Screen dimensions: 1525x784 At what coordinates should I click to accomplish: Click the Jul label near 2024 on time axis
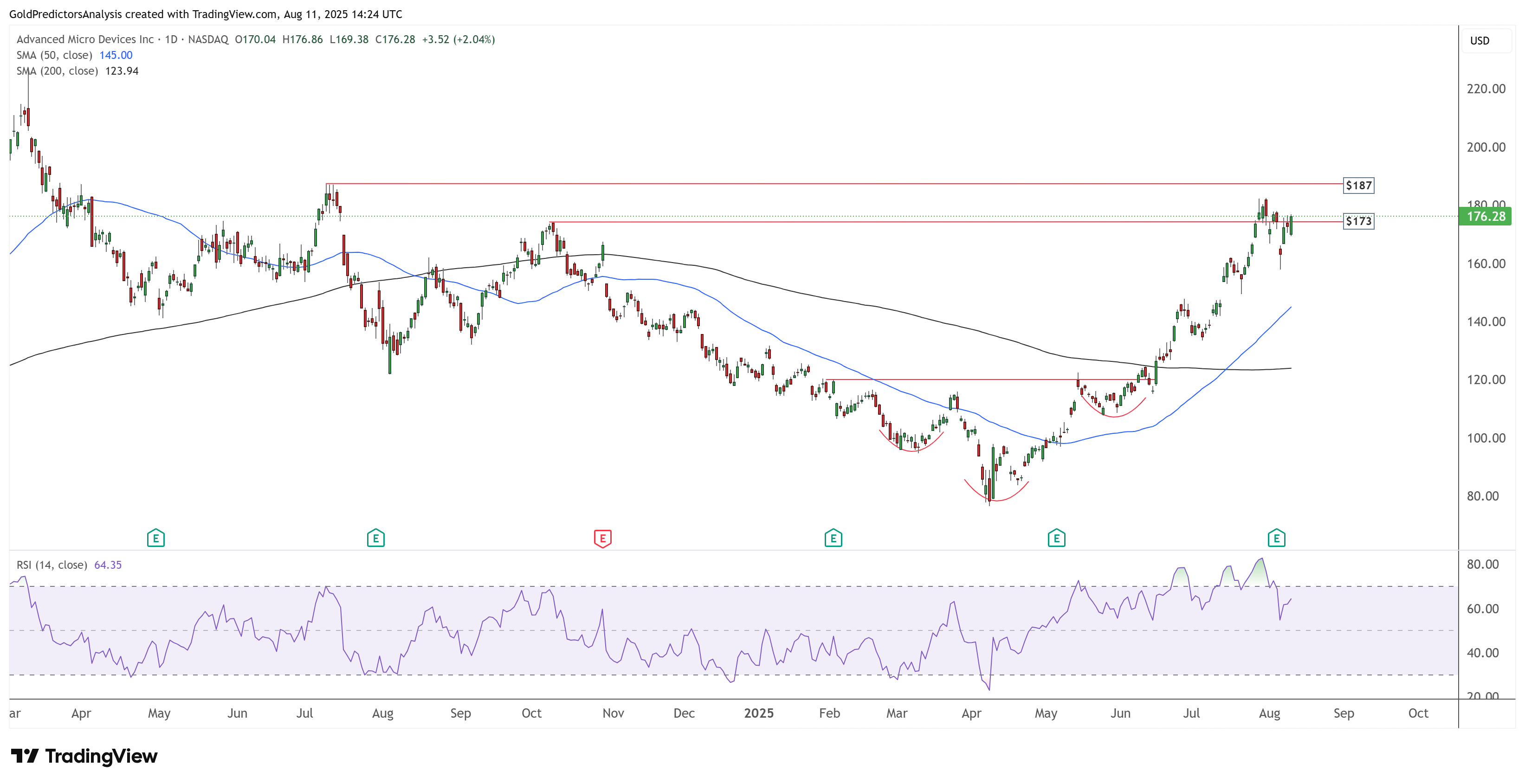(305, 713)
